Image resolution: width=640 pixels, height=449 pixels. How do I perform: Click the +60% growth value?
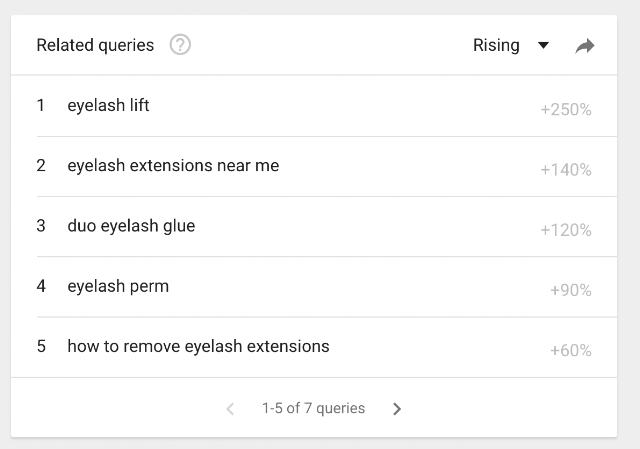(571, 350)
